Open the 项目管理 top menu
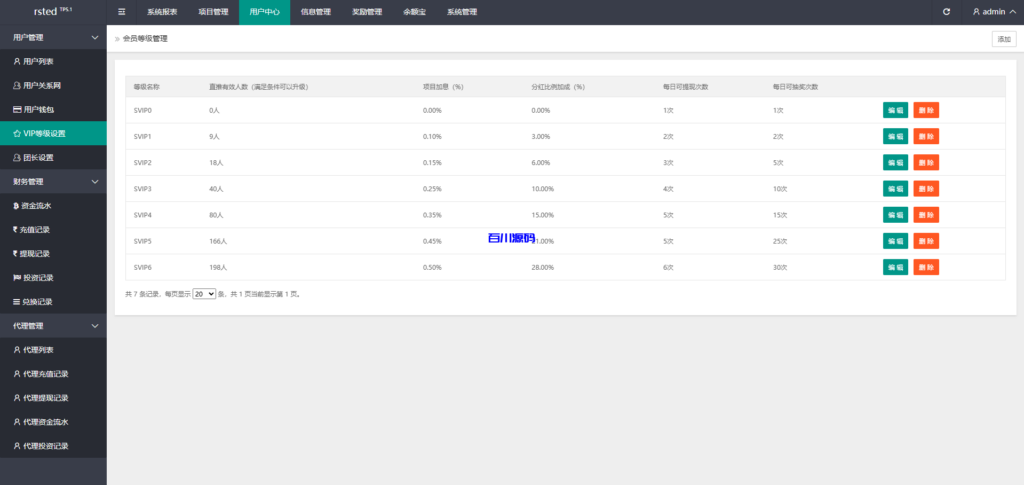Image resolution: width=1024 pixels, height=485 pixels. coord(213,12)
